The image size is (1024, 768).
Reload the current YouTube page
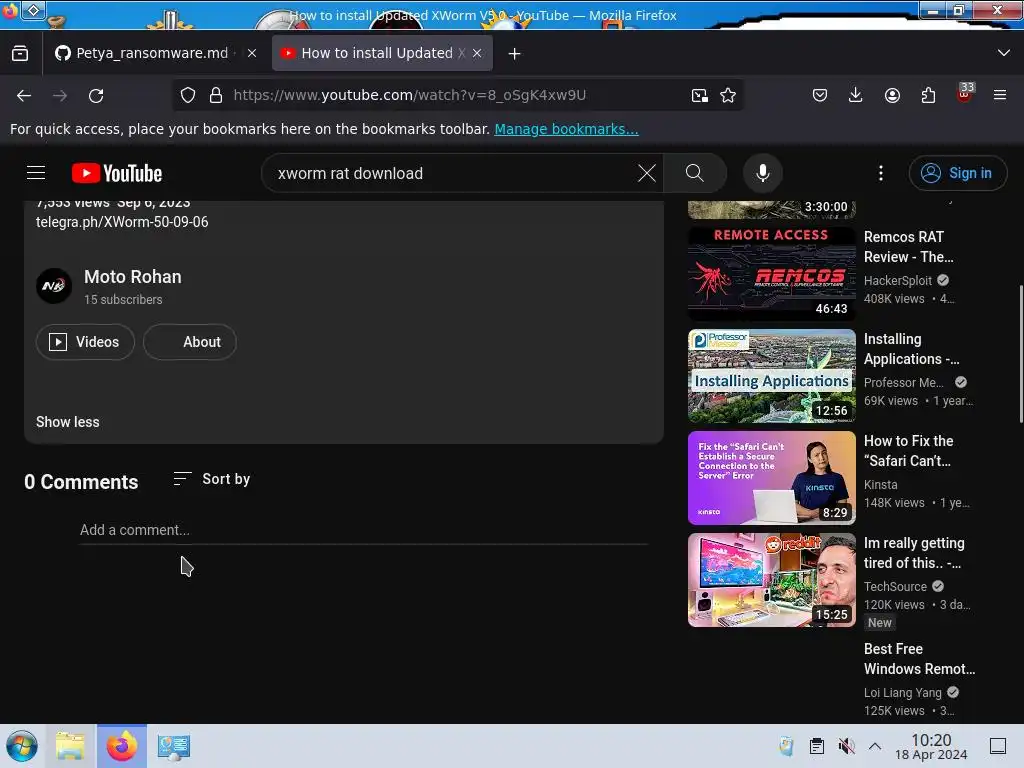click(x=96, y=95)
